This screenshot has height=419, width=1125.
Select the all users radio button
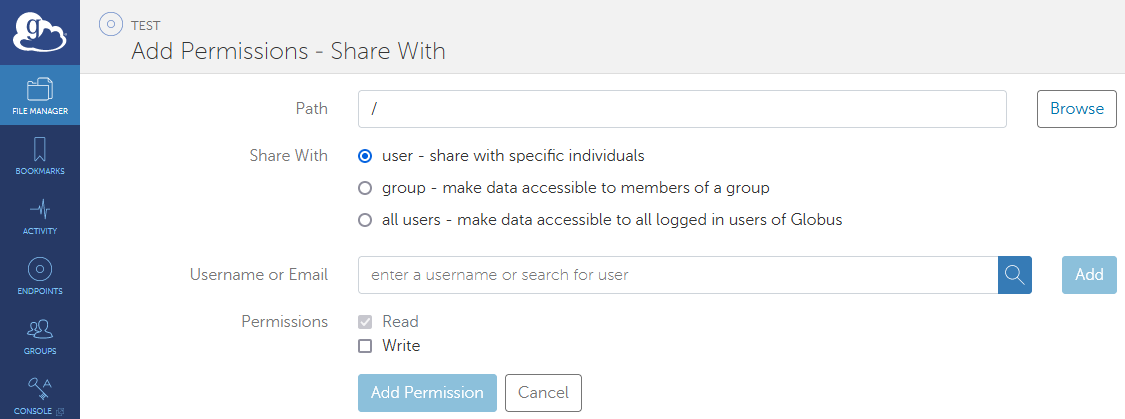365,220
